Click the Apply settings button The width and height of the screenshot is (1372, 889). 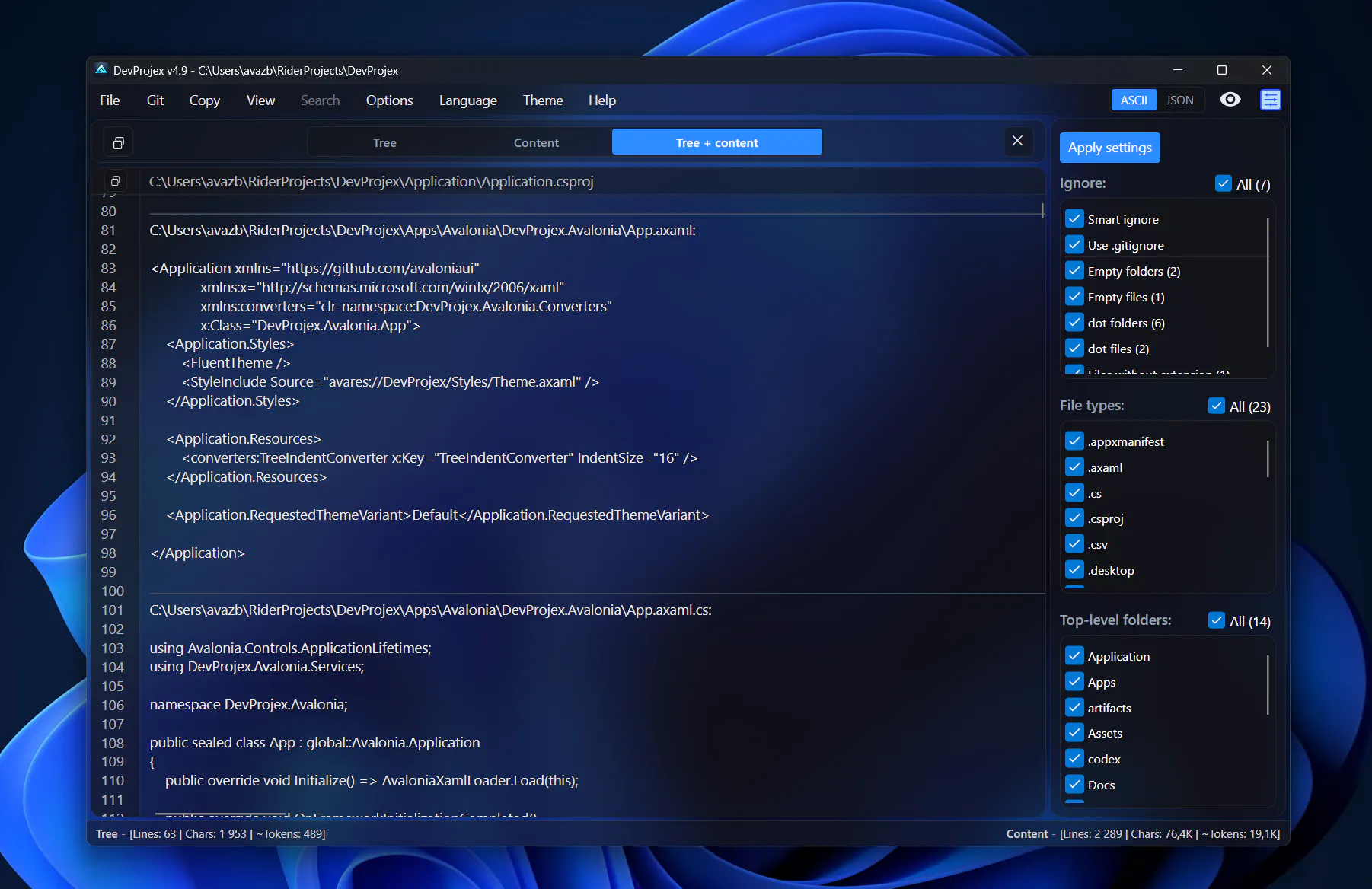point(1109,148)
